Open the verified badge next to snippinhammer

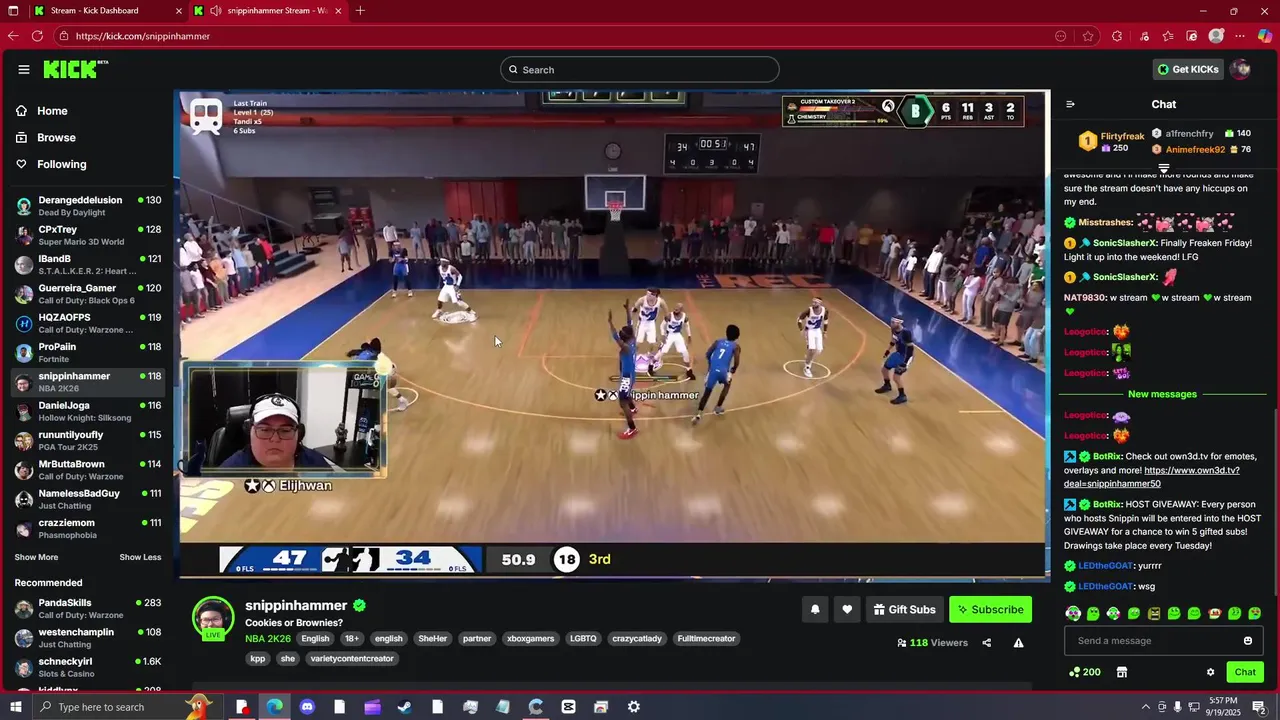[359, 605]
